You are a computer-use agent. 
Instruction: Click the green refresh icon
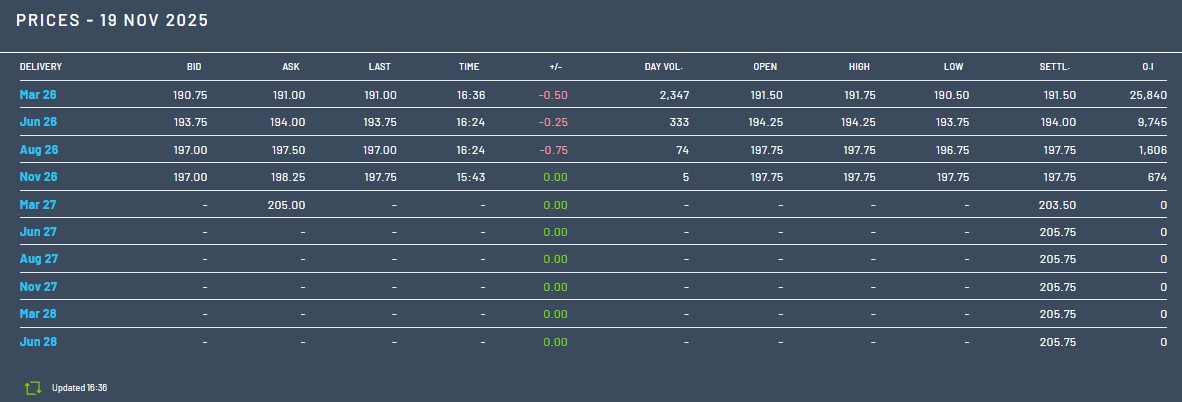[33, 387]
